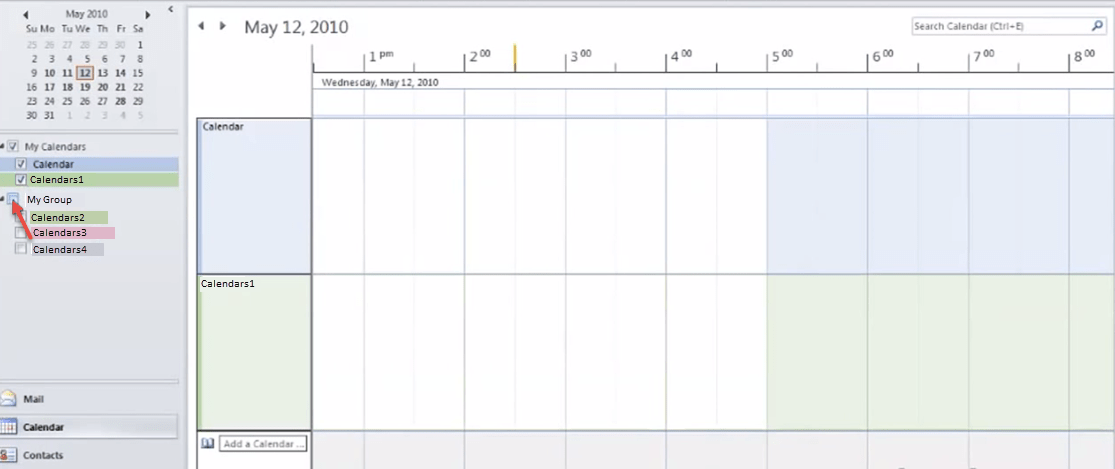Click the Calendar navigation icon
1115x469 pixels.
(x=9, y=427)
